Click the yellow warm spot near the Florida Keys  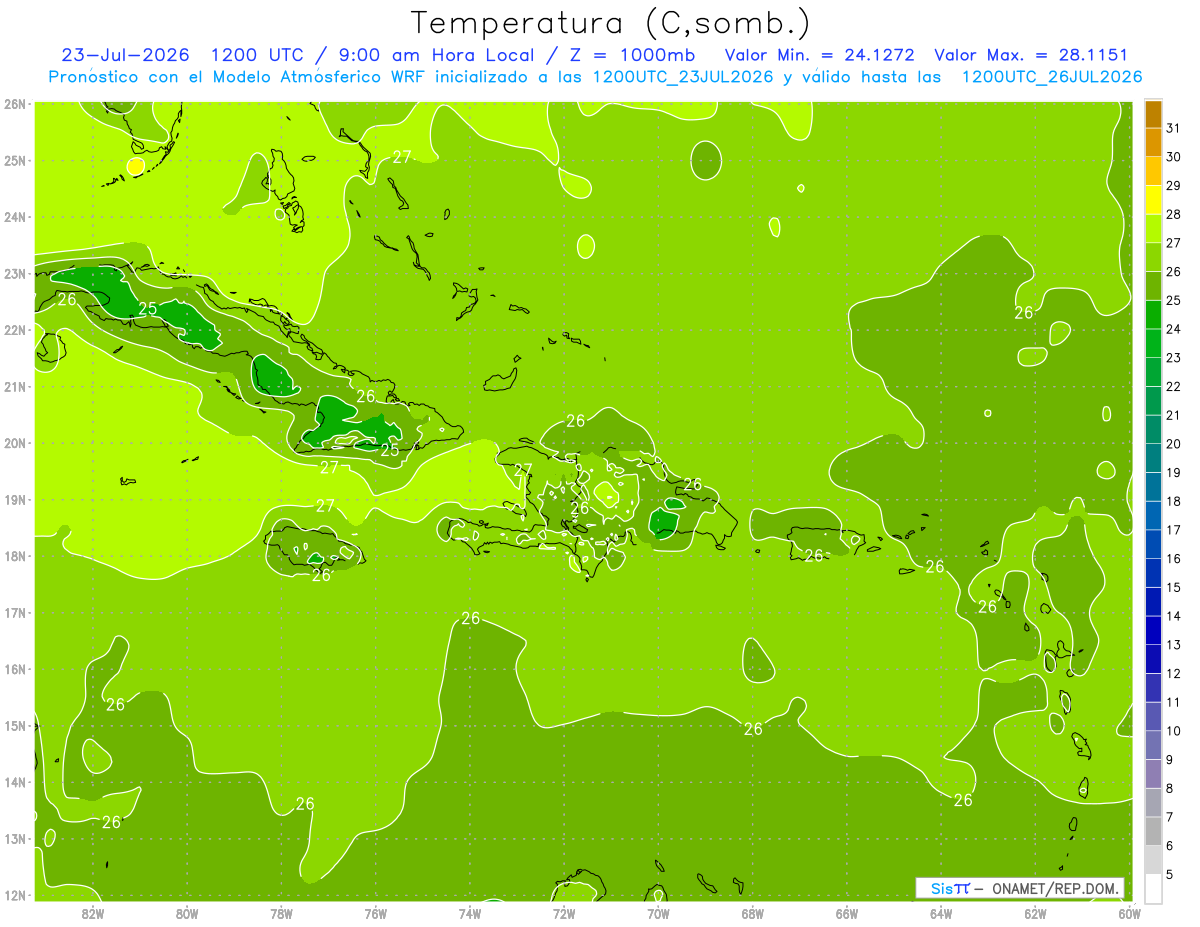click(x=136, y=166)
